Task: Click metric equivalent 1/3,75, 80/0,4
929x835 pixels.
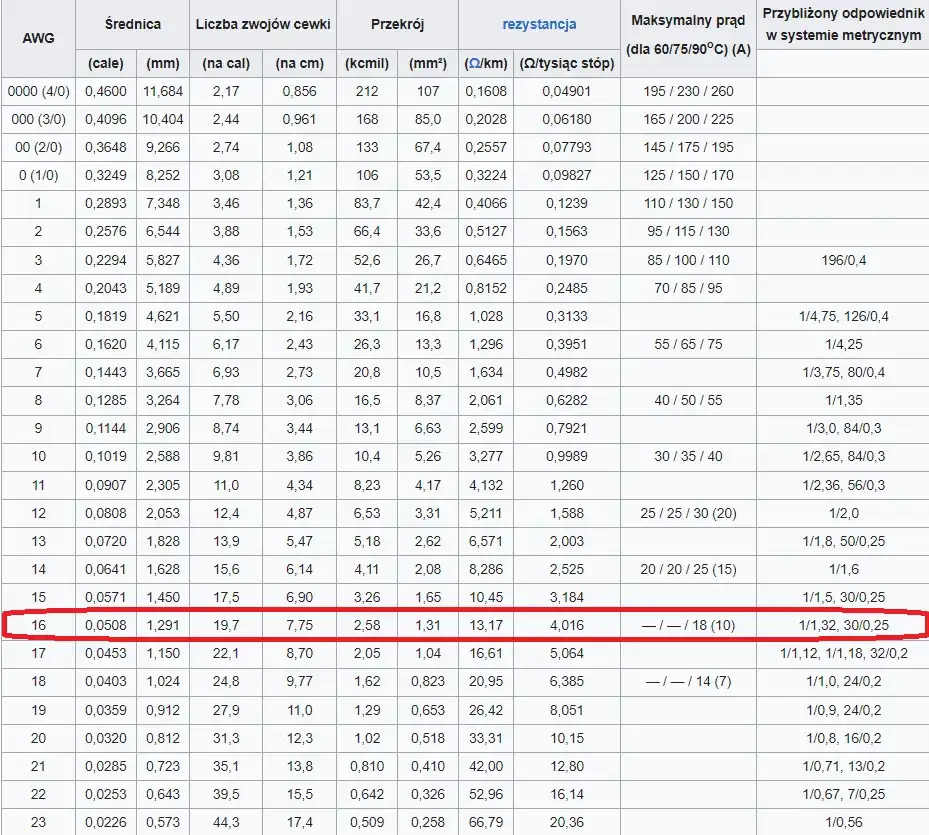Action: [x=844, y=372]
